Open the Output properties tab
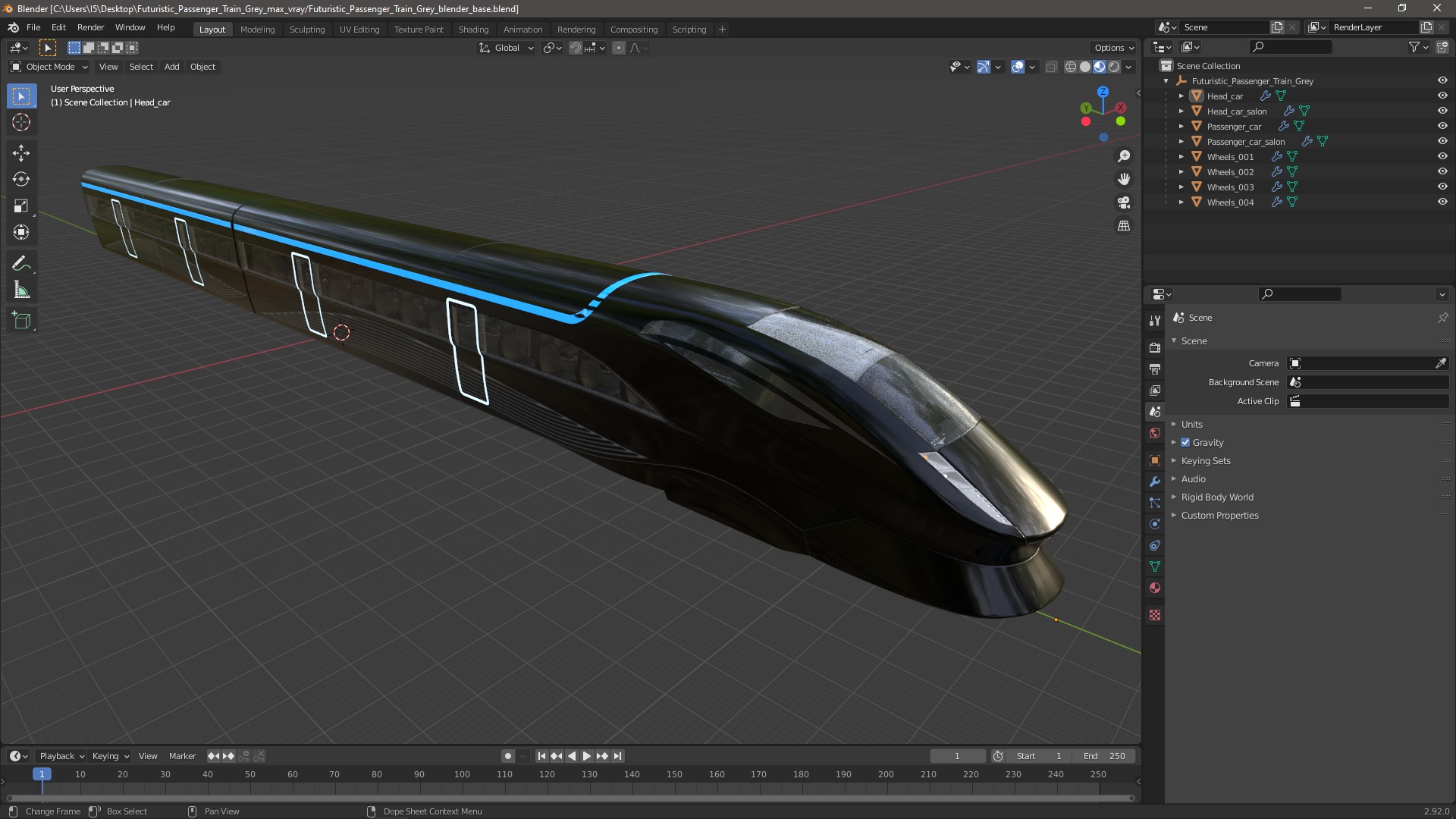The image size is (1456, 819). pyautogui.click(x=1155, y=369)
